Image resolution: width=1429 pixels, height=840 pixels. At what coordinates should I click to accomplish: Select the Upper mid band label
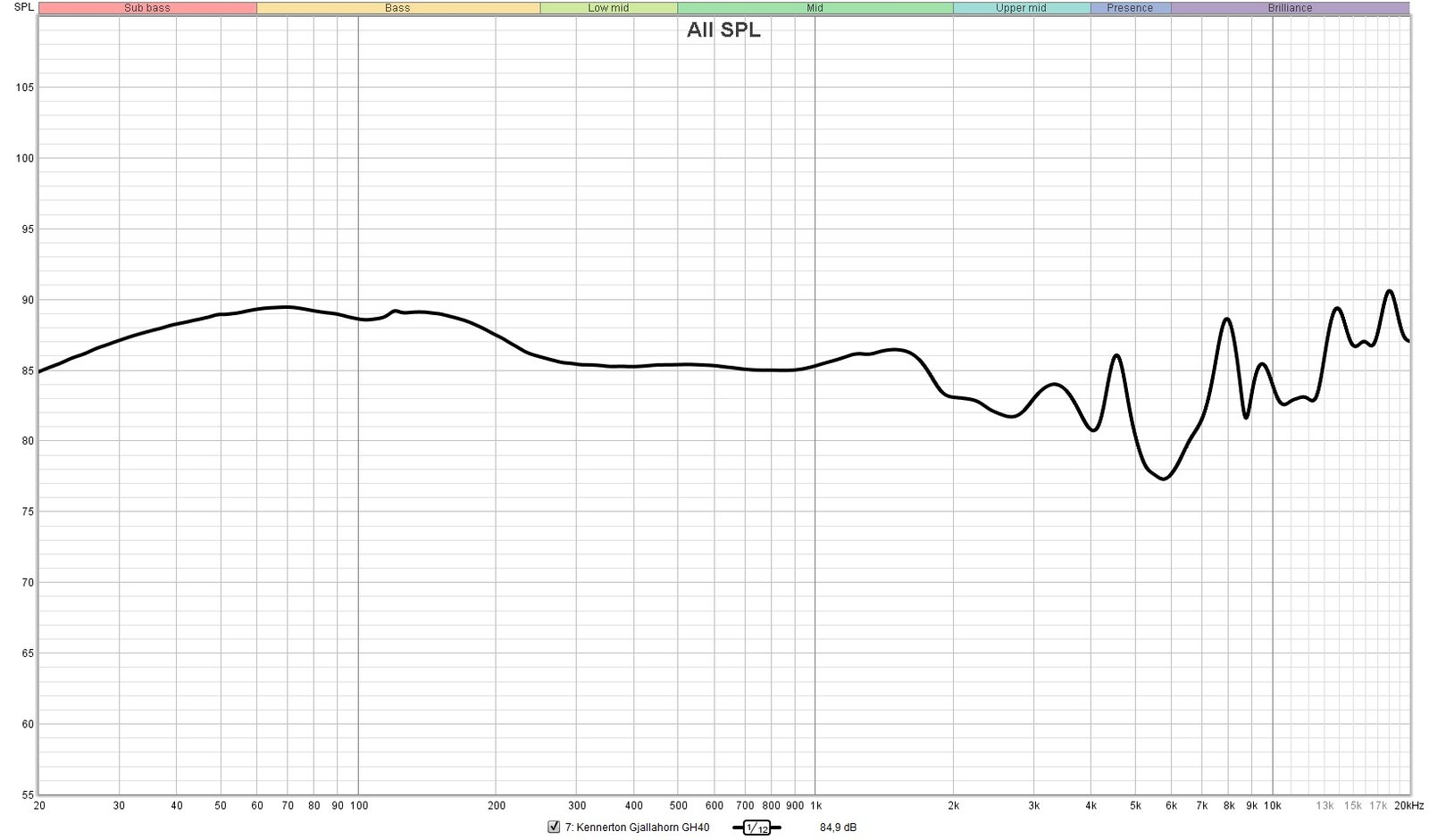[x=1021, y=8]
